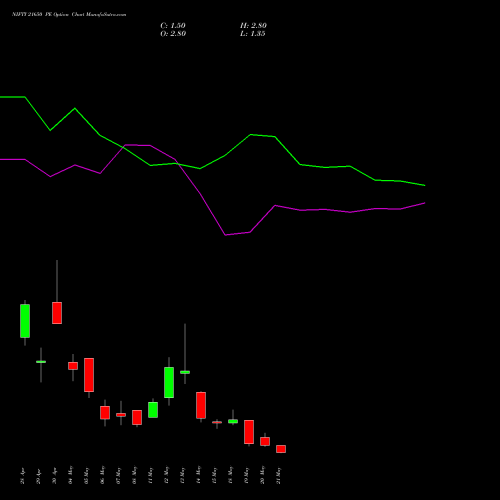Select the 06 May date label

[x=102, y=475]
